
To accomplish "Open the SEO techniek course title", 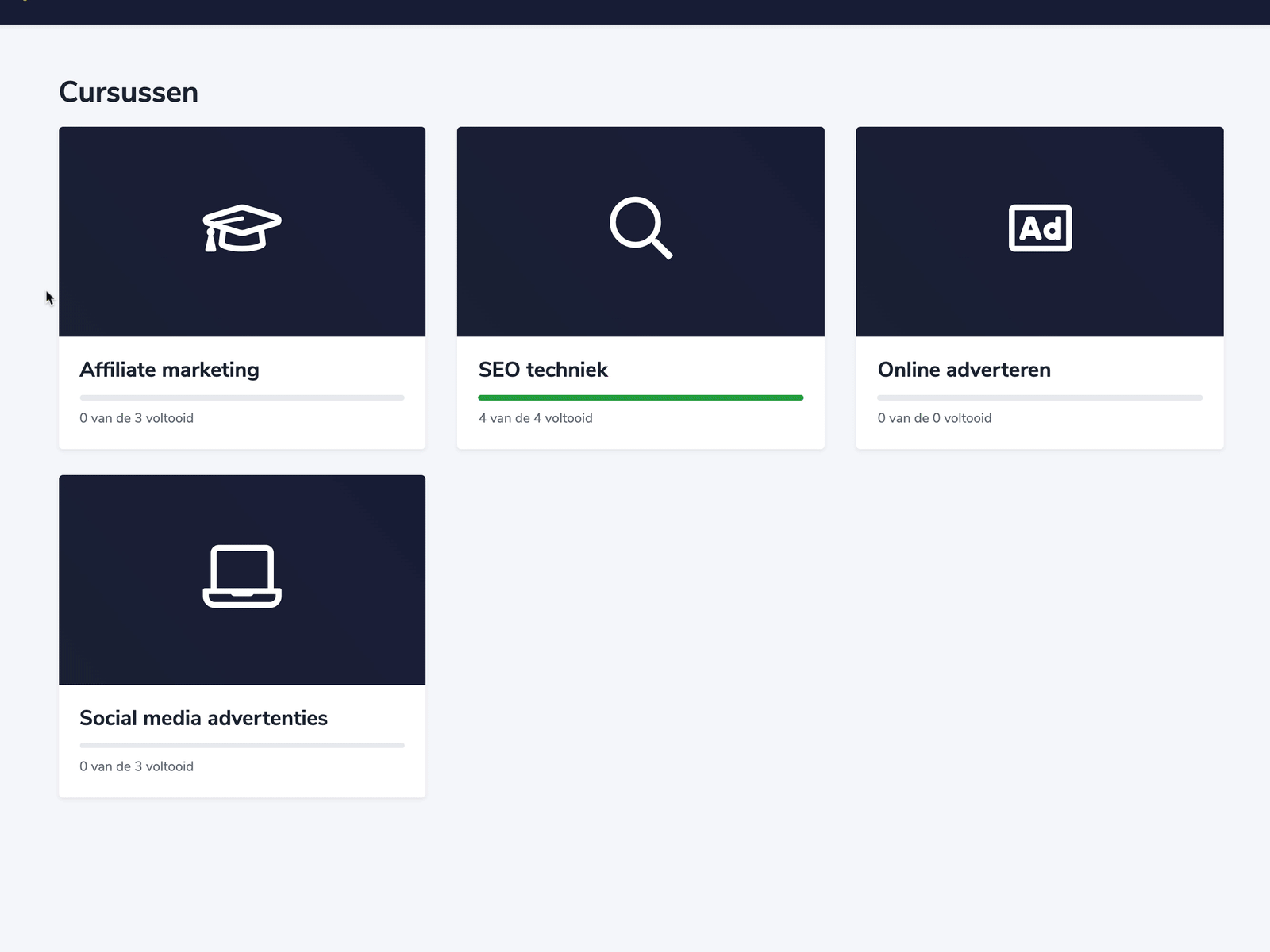I will pos(543,370).
